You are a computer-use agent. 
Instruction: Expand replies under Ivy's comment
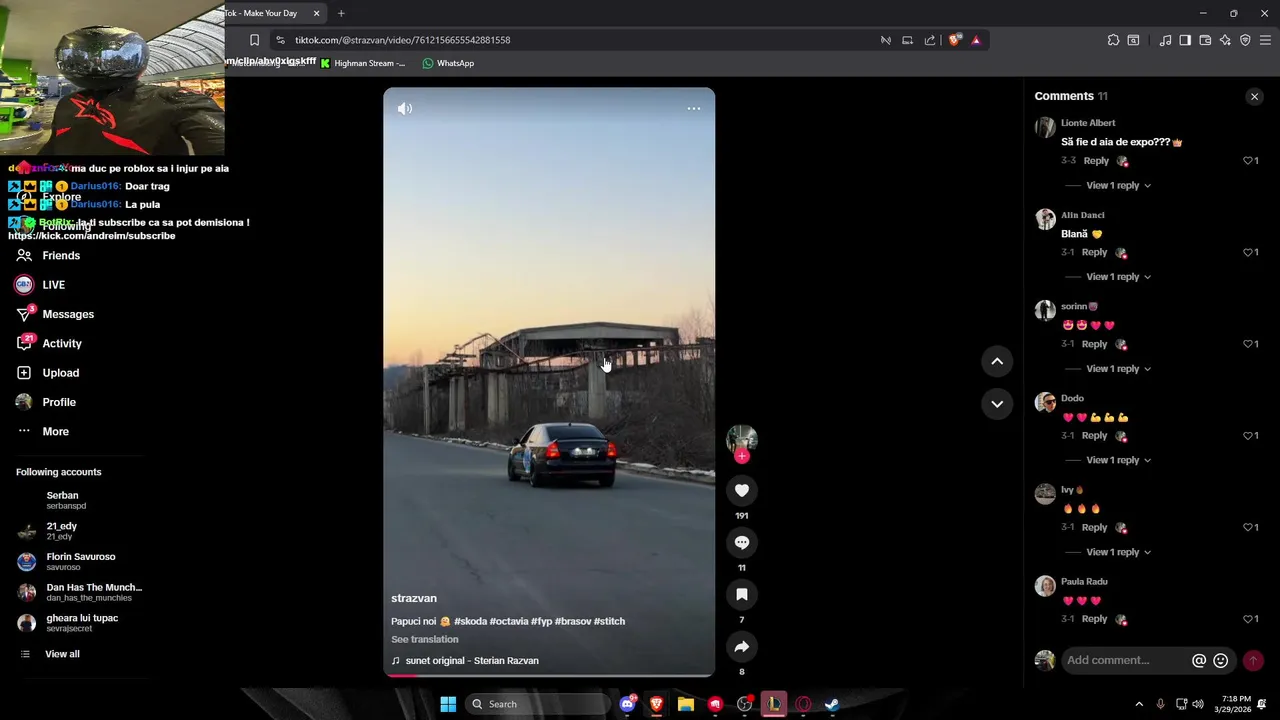[1118, 552]
